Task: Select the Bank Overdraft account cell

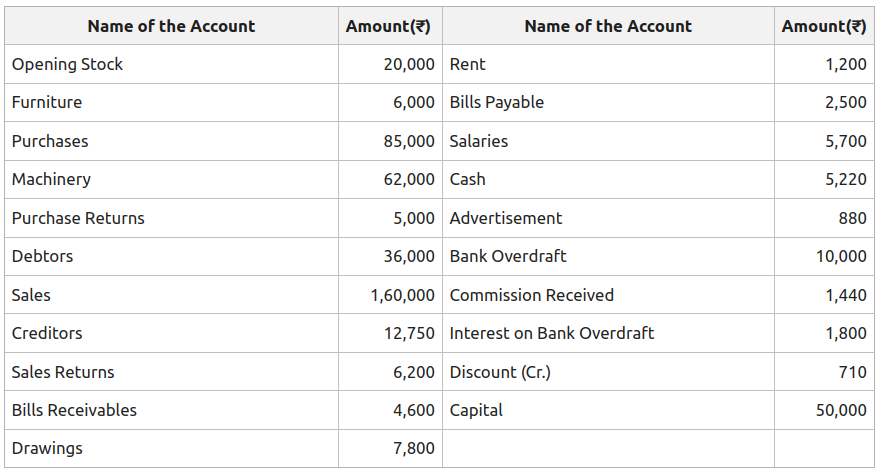Action: [608, 256]
